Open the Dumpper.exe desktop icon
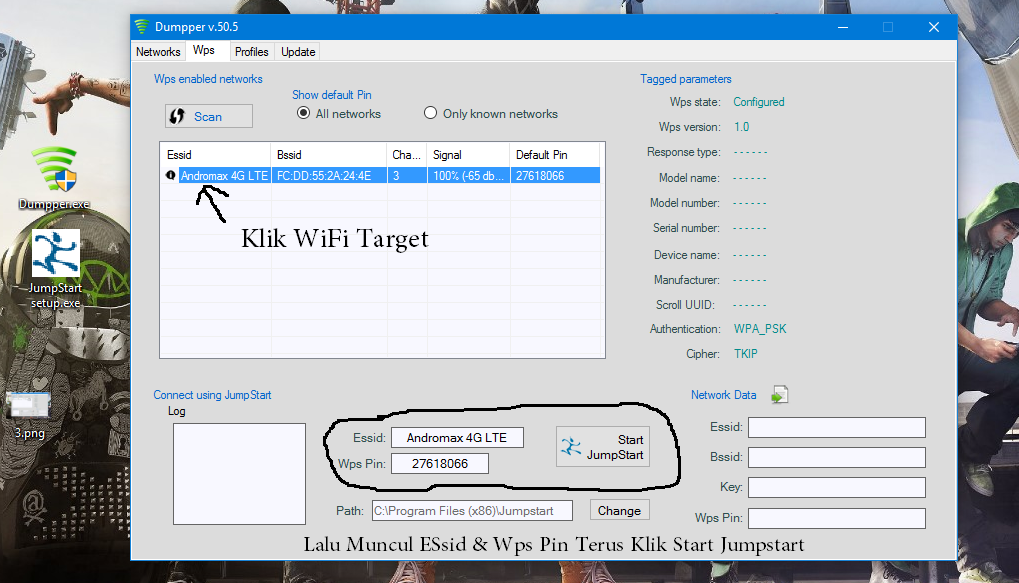The height and width of the screenshot is (583, 1019). (55, 177)
